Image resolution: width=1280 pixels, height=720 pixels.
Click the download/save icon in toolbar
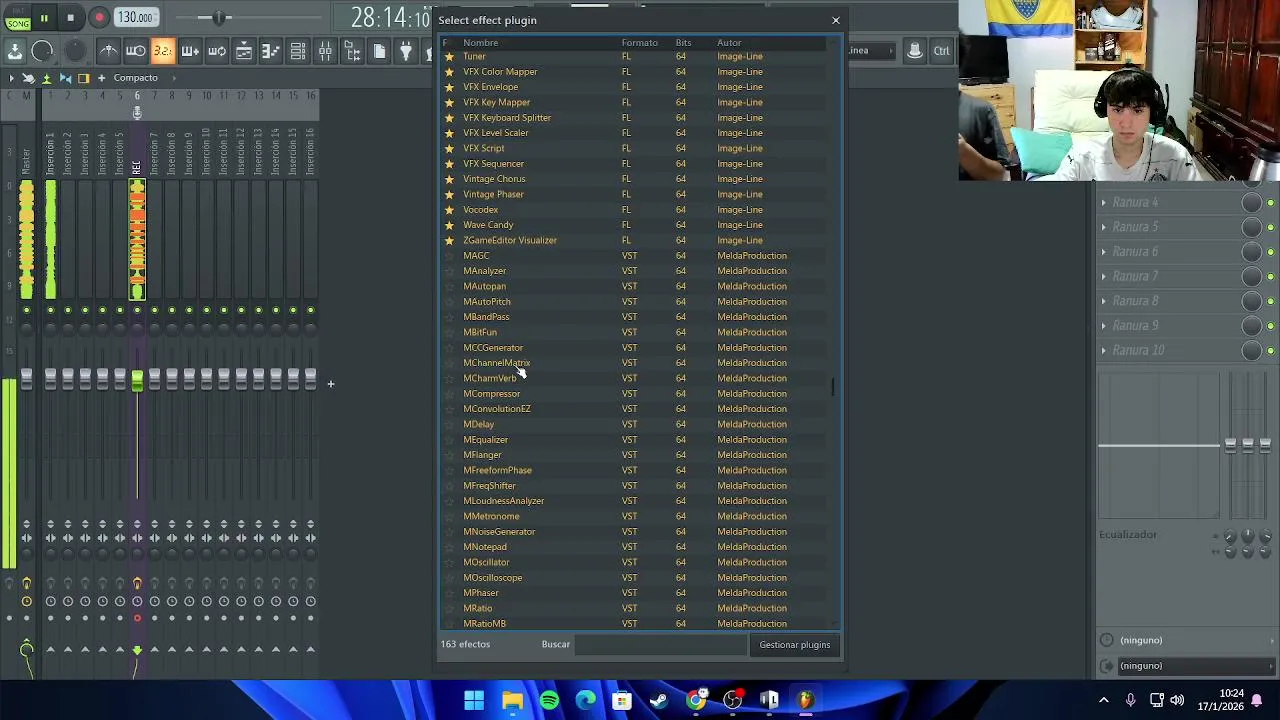15,51
